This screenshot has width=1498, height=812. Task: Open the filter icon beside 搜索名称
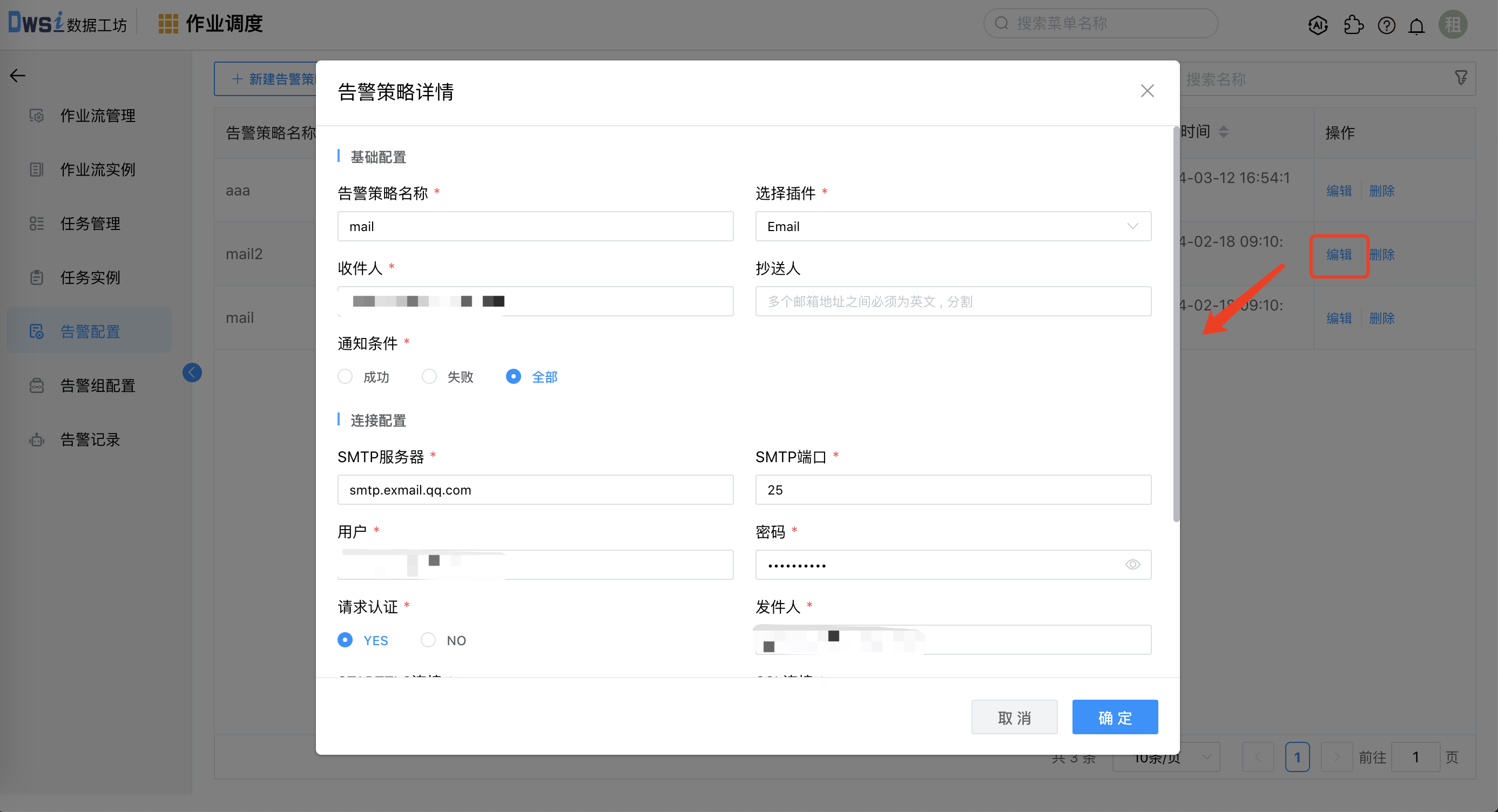[x=1461, y=77]
